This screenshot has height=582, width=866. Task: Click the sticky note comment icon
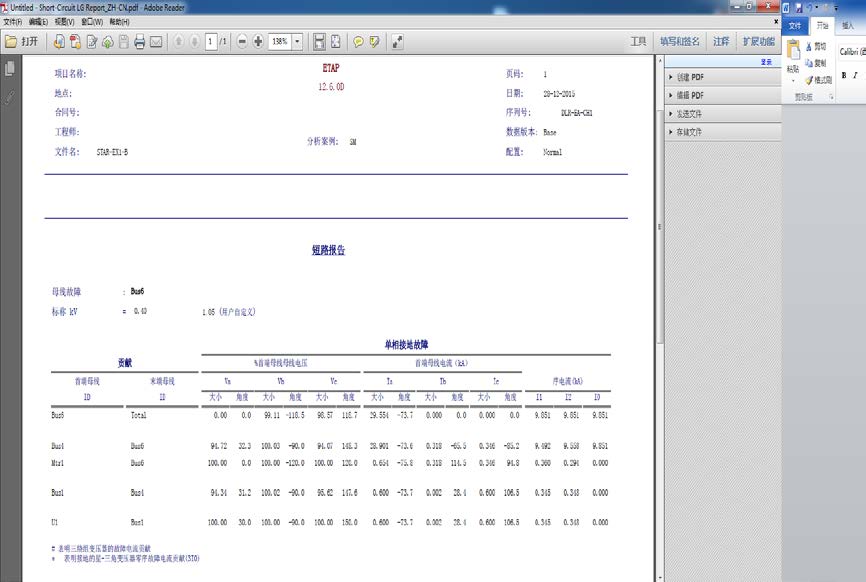coord(359,42)
